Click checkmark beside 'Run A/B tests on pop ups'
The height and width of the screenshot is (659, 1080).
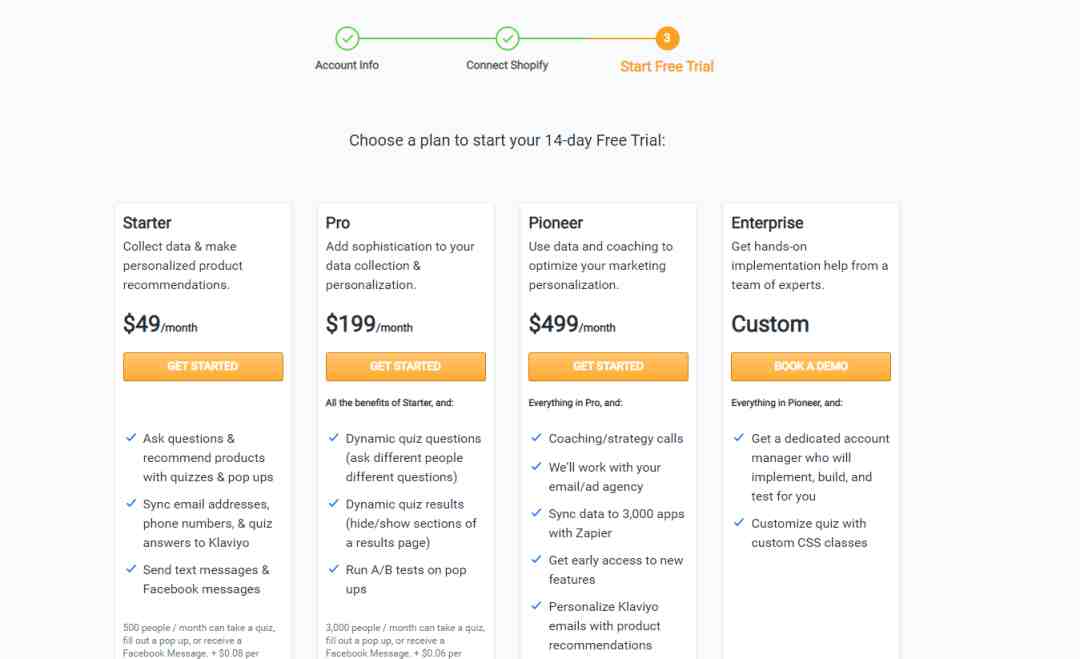[333, 569]
